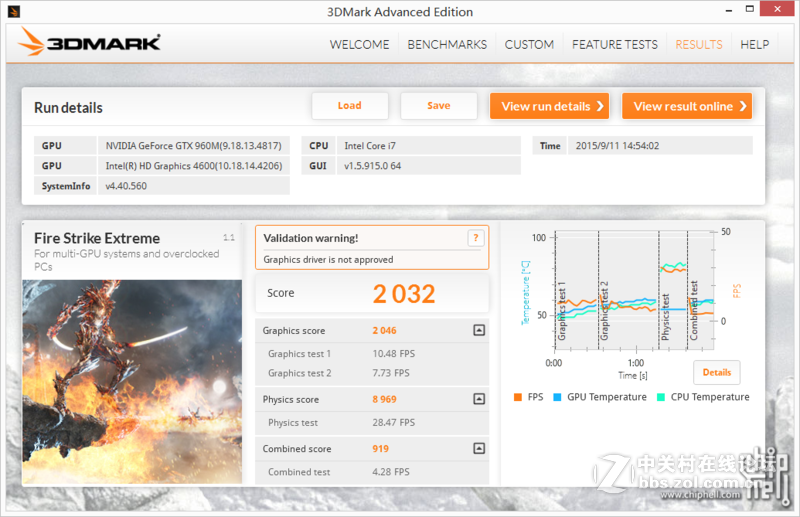Click Graphics test 1 value 10.48 FPS

coord(393,354)
